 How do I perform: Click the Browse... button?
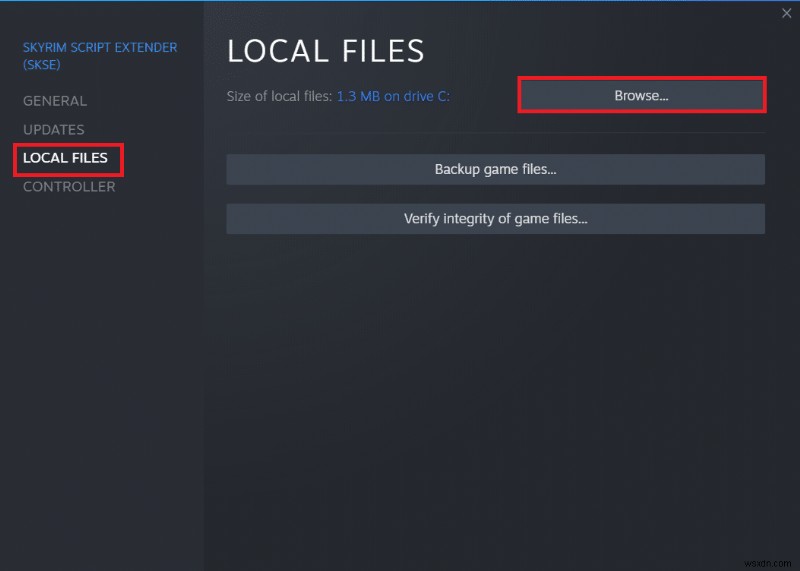tap(641, 95)
